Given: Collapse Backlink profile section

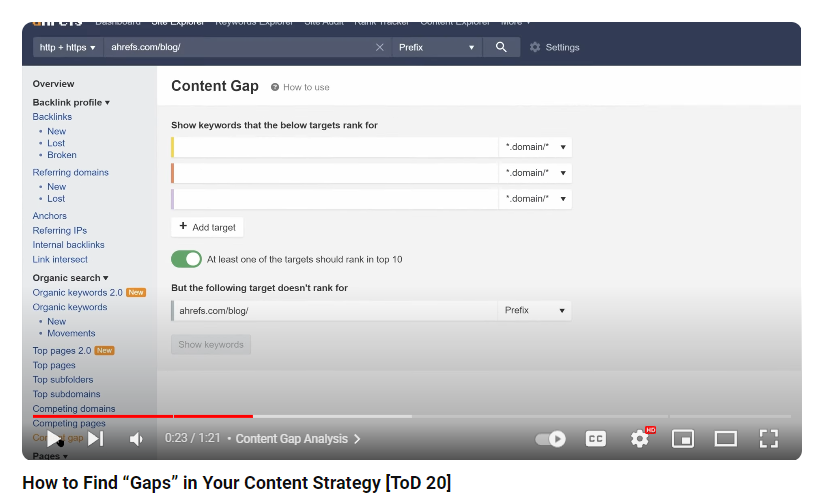Looking at the screenshot, I should tap(71, 102).
